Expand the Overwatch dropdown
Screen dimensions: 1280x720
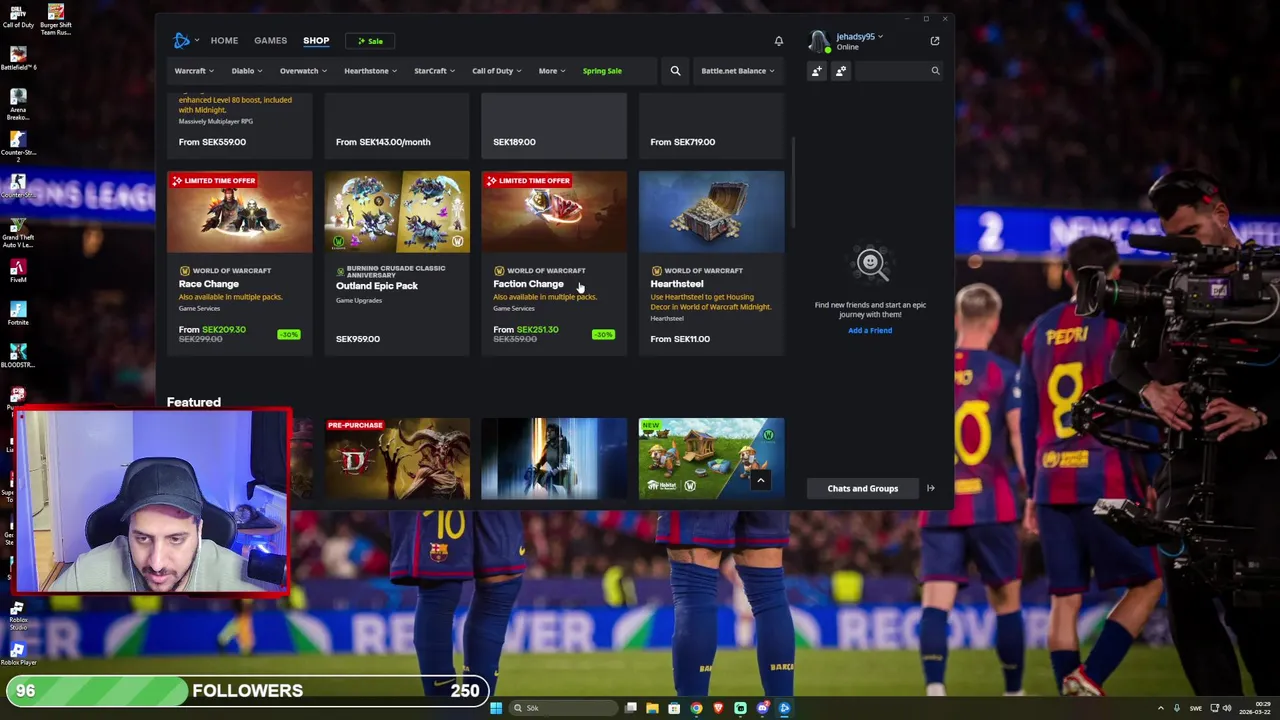(x=303, y=71)
